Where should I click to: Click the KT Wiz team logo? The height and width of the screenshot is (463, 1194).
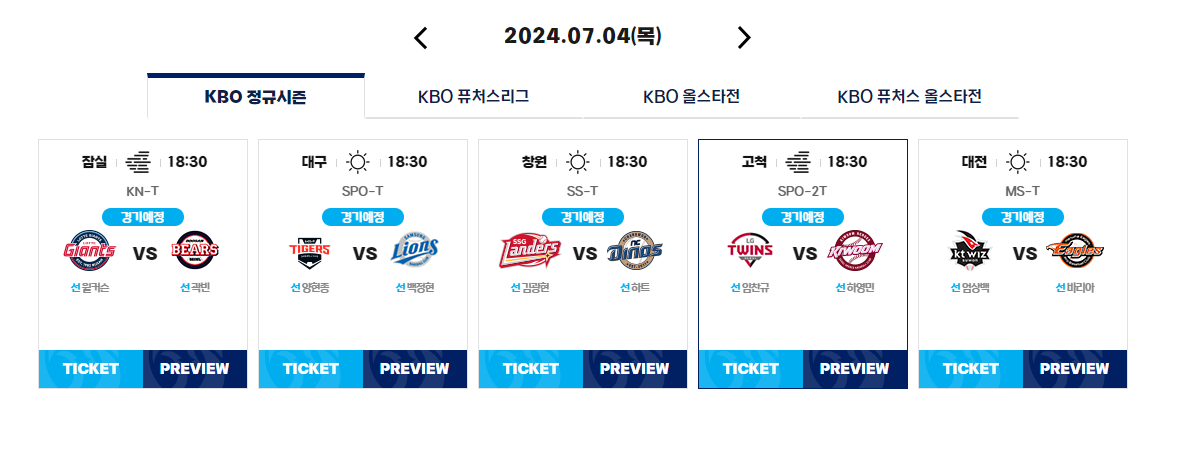coord(969,251)
